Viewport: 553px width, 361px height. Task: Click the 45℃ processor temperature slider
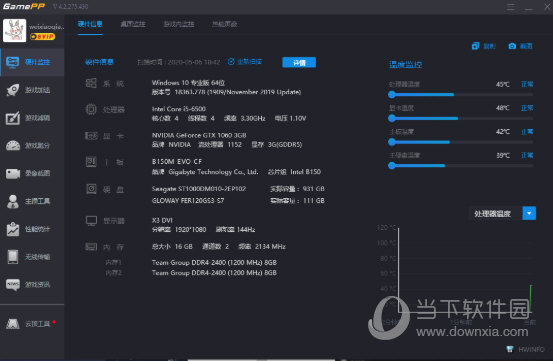[461, 94]
